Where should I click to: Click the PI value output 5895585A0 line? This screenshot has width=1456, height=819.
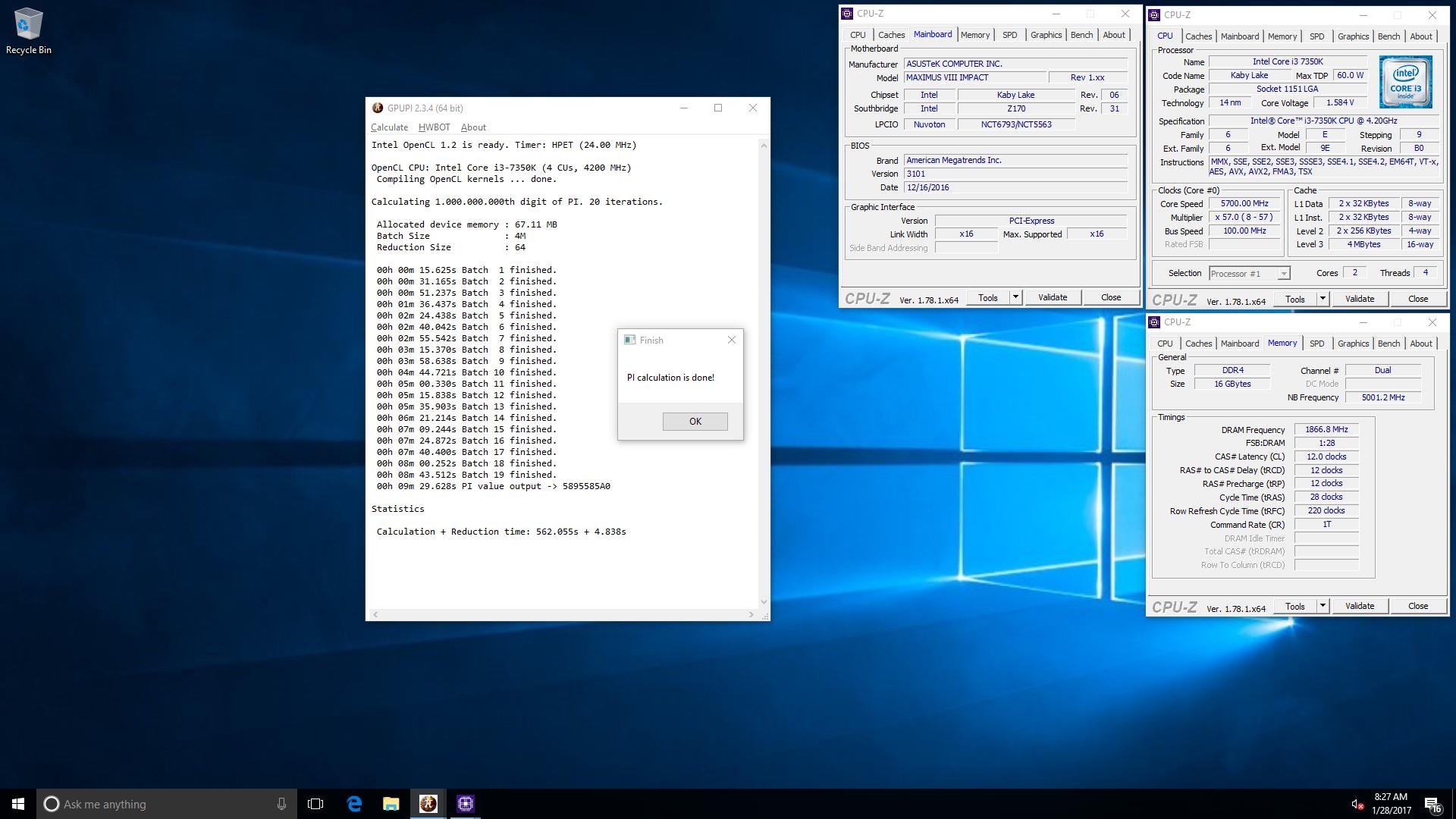(493, 486)
